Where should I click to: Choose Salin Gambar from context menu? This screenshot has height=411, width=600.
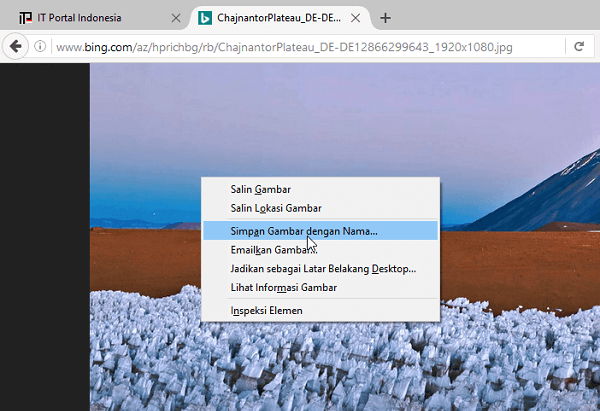[321, 189]
